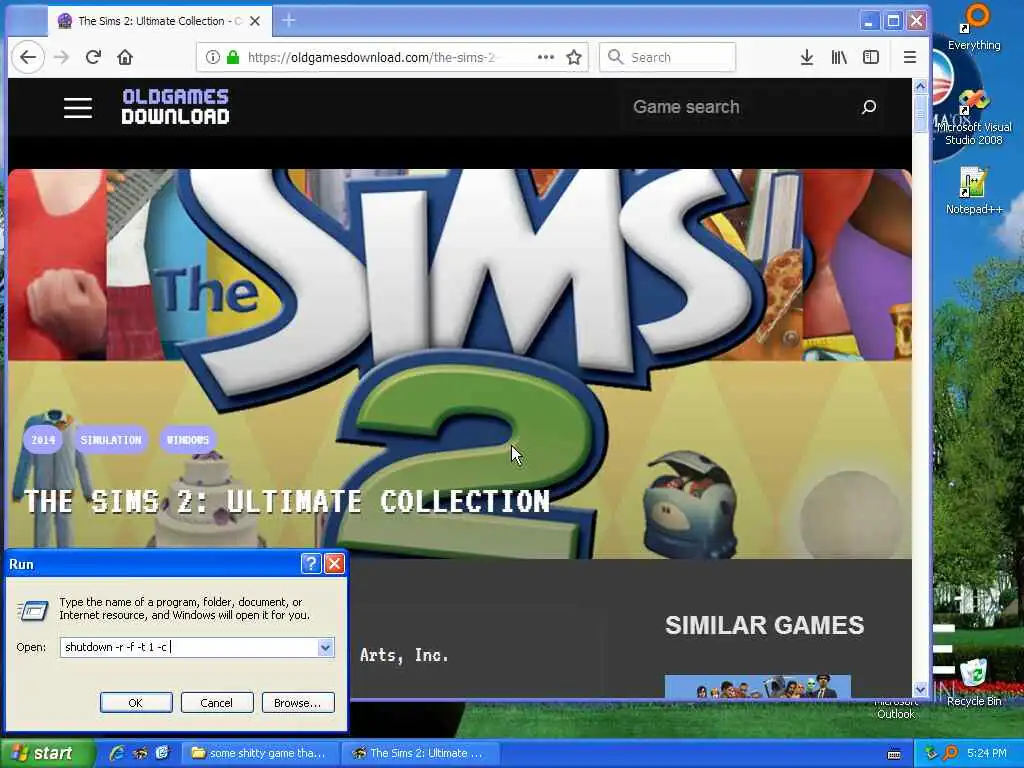
Task: Click the Run dialog Open text field
Action: pyautogui.click(x=189, y=647)
